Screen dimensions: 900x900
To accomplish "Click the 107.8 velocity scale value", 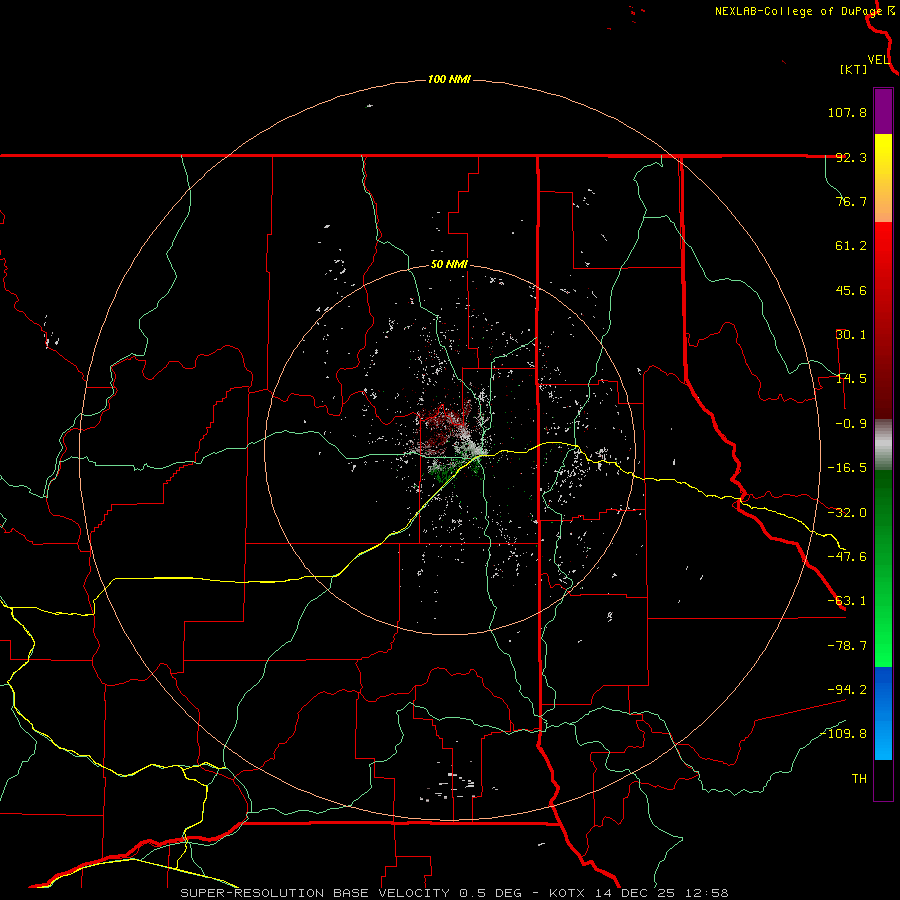I will [x=847, y=112].
